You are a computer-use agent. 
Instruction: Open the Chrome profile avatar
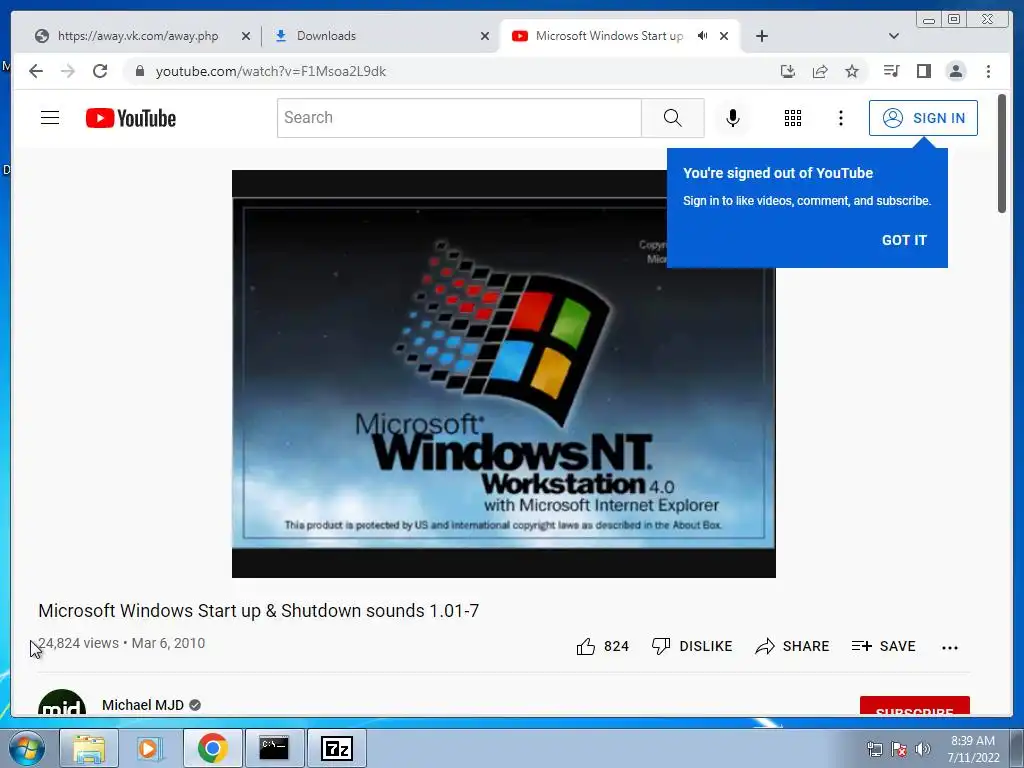click(x=955, y=71)
